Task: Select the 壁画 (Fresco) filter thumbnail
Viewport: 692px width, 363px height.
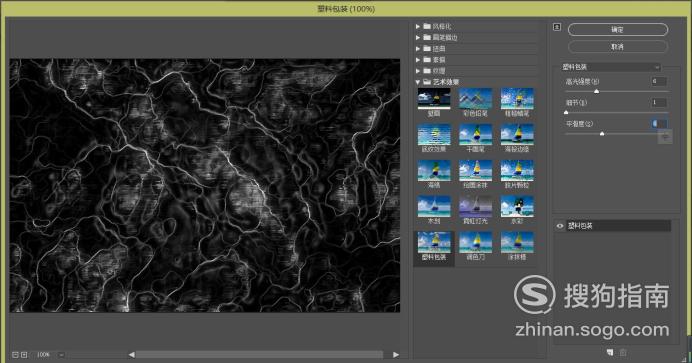Action: 434,98
